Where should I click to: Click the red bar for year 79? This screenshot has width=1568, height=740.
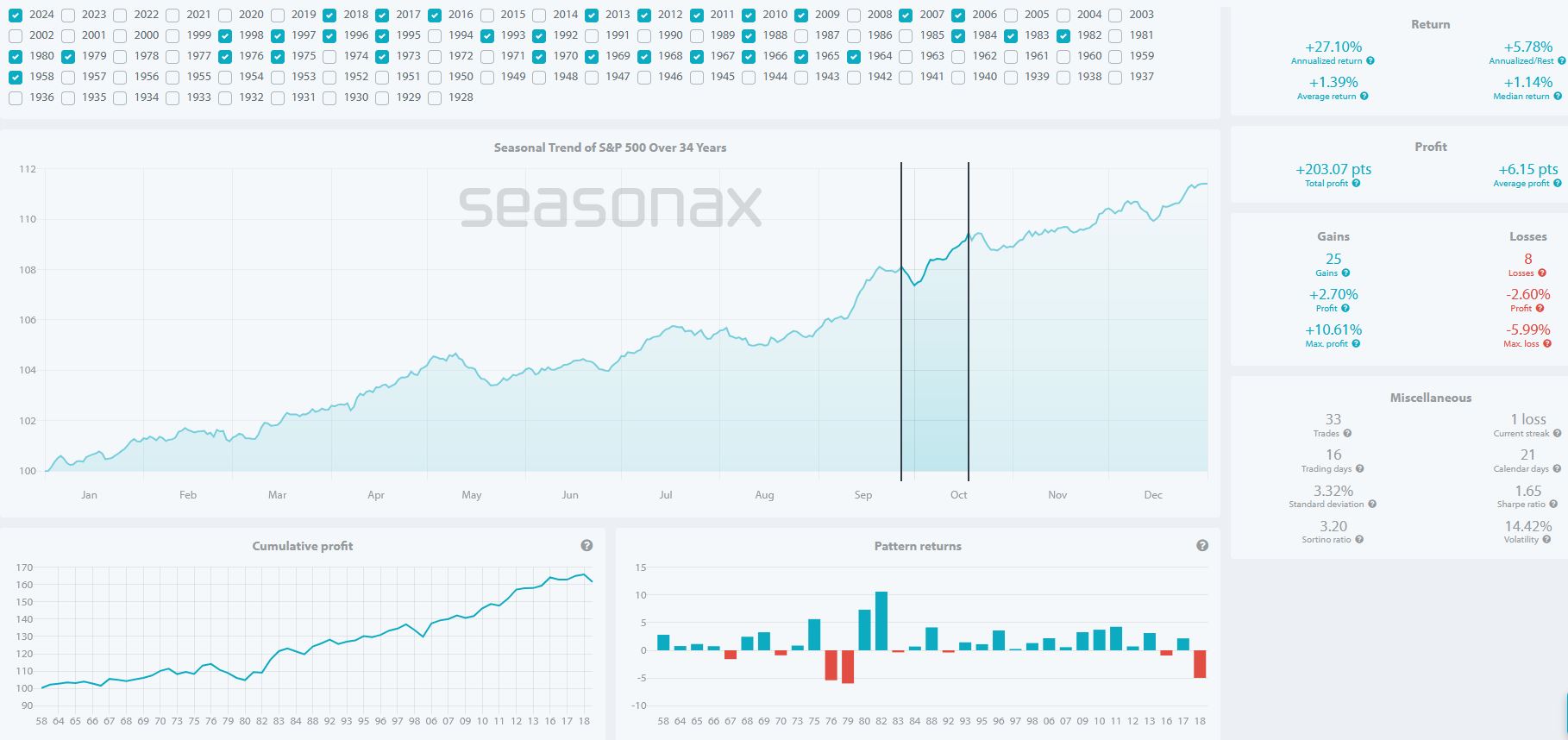coord(848,667)
